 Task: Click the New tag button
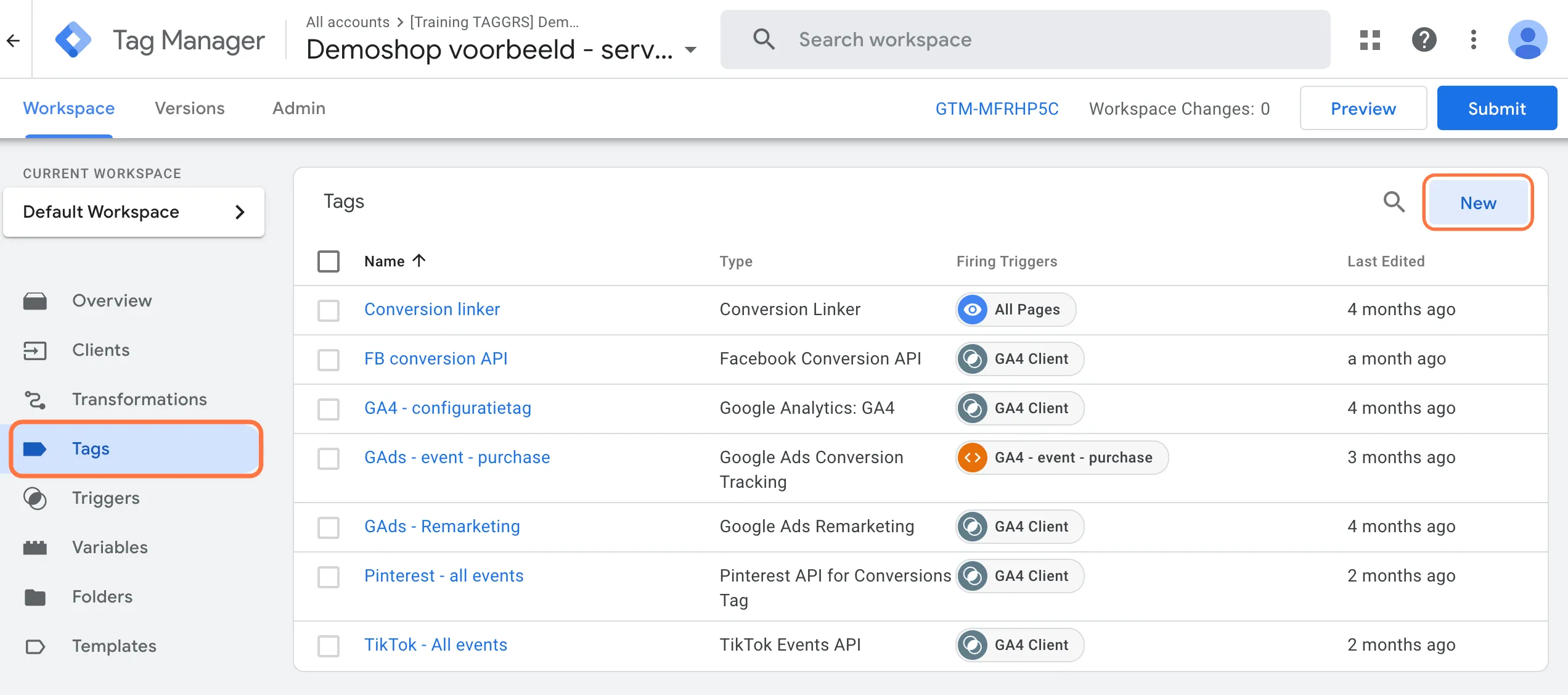(1479, 202)
